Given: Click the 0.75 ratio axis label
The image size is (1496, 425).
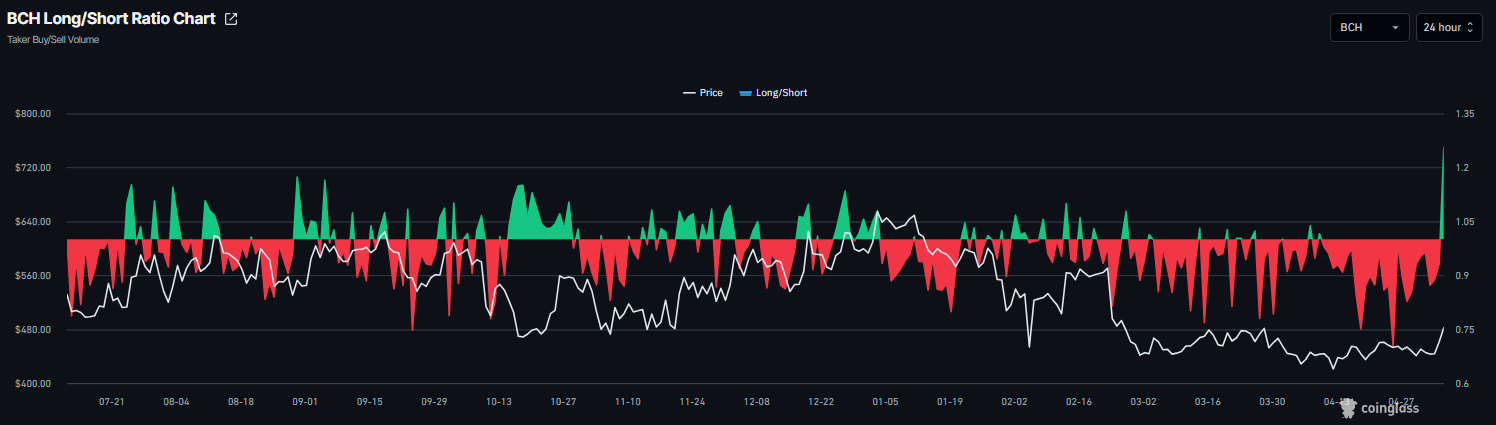Looking at the screenshot, I should click(x=1465, y=330).
